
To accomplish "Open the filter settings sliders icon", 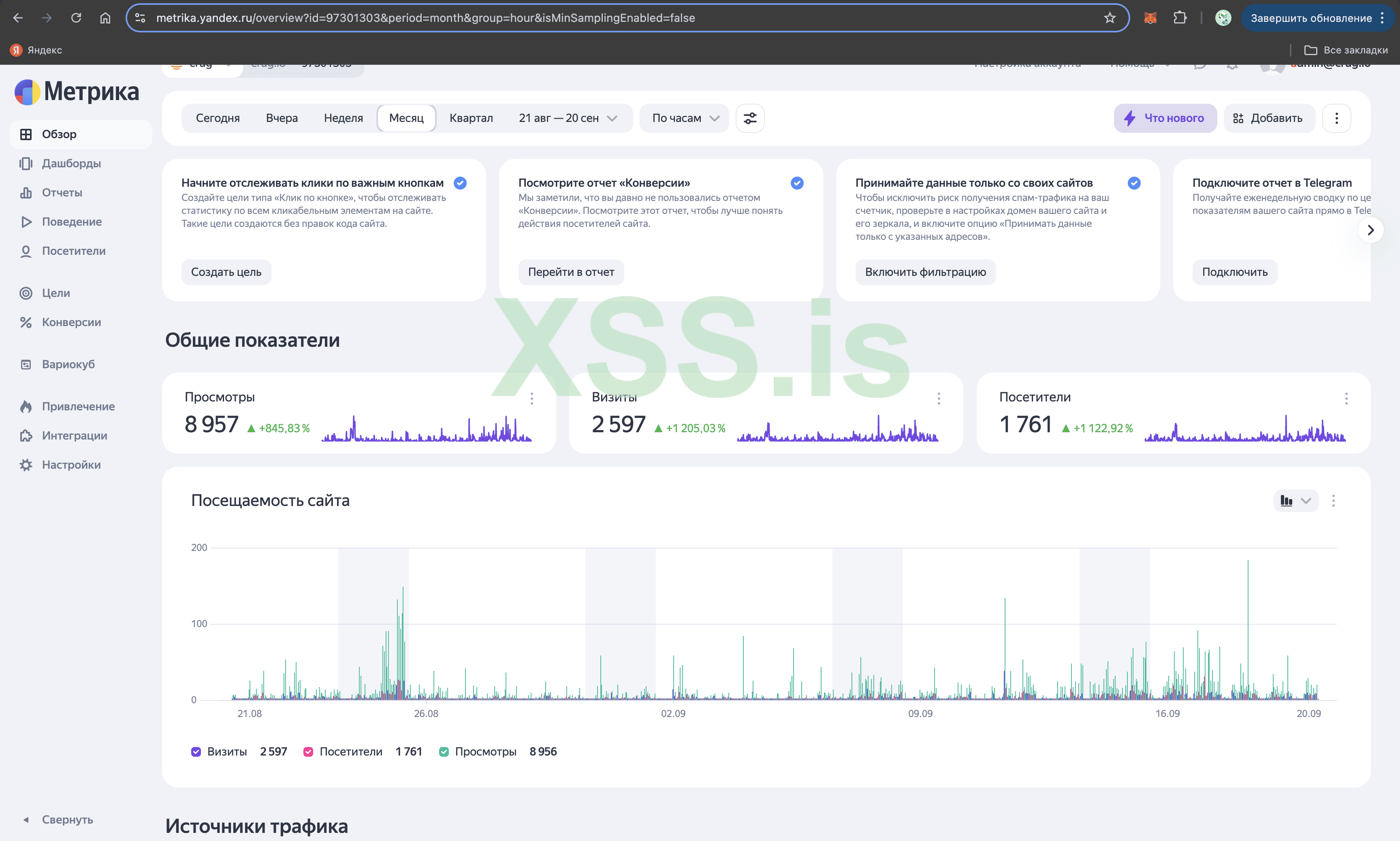I will coord(749,118).
